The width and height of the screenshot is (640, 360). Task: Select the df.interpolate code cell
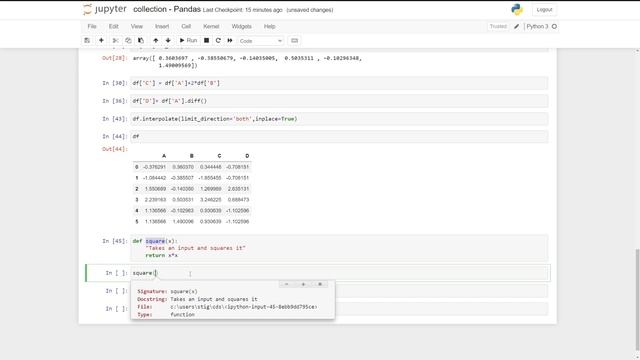[x=339, y=119]
